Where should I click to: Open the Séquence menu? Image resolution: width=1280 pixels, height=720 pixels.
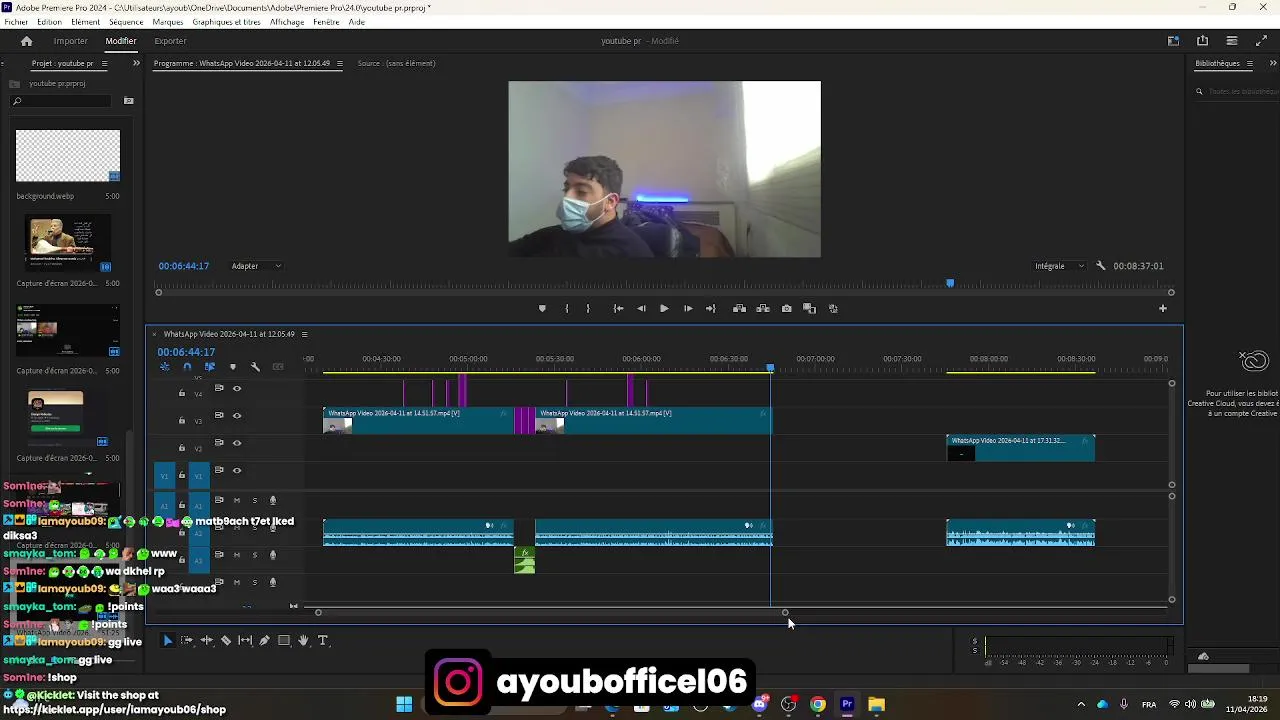[x=126, y=22]
